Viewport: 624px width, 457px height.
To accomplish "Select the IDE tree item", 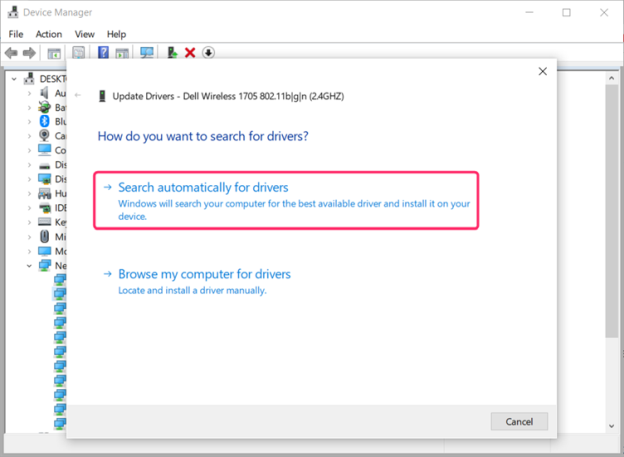I will (53, 208).
